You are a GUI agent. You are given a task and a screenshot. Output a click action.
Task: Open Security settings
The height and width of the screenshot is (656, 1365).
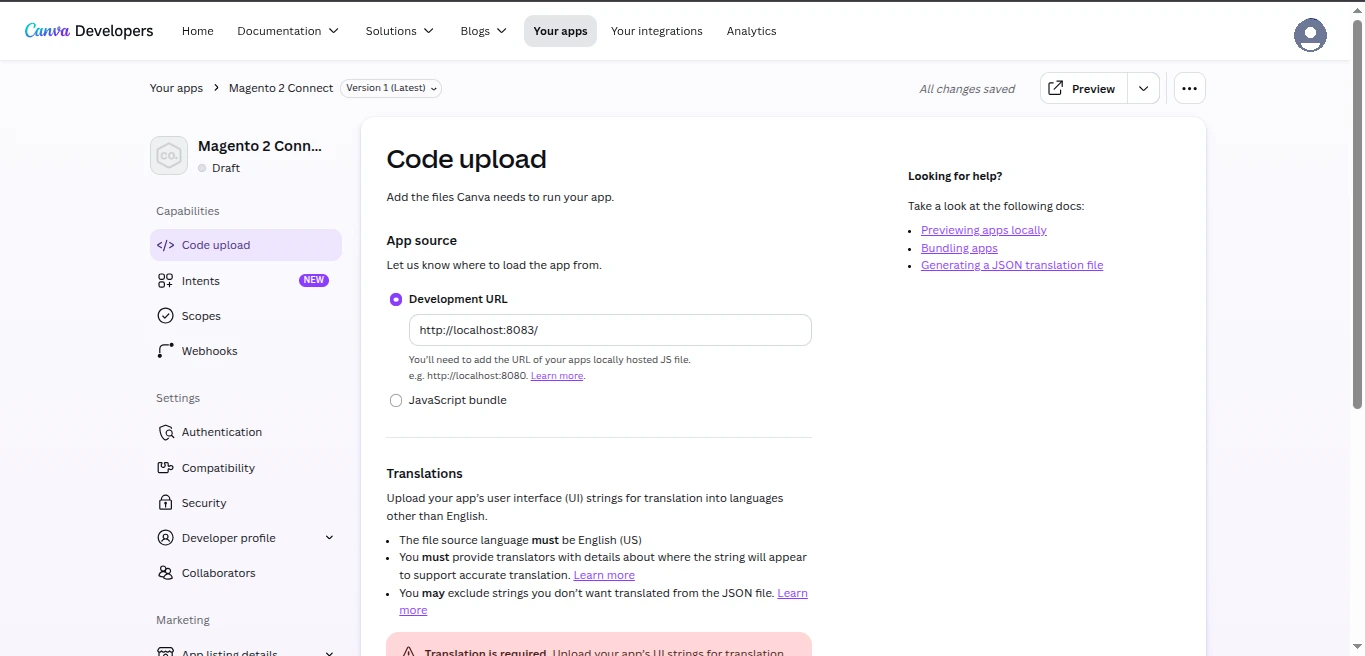pyautogui.click(x=246, y=503)
